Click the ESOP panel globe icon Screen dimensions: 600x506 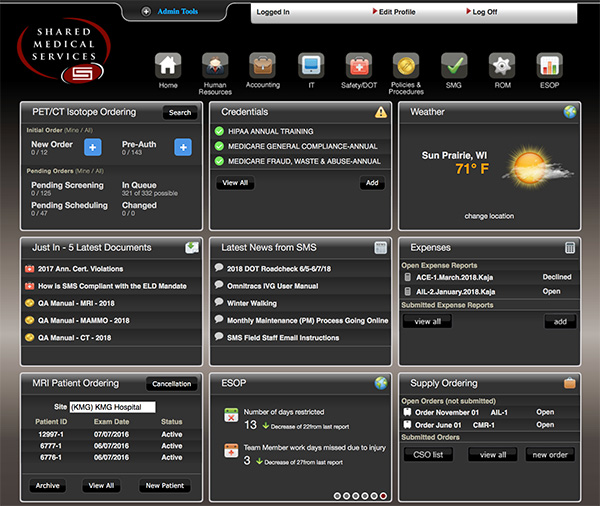(381, 383)
